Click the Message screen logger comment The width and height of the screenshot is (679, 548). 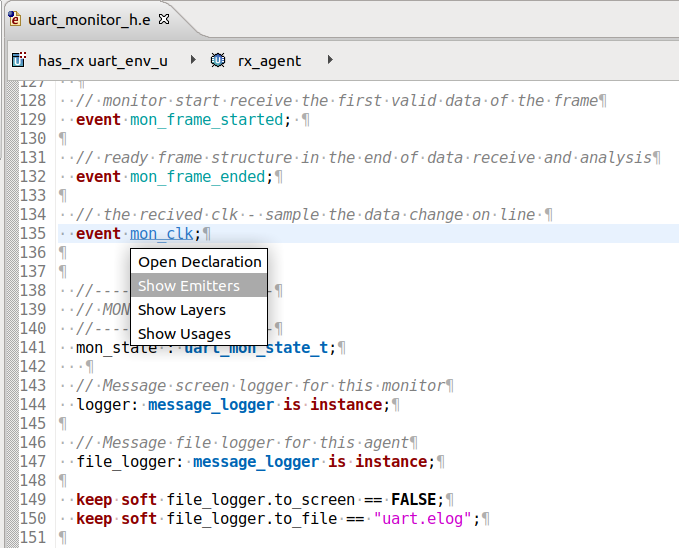coord(260,386)
